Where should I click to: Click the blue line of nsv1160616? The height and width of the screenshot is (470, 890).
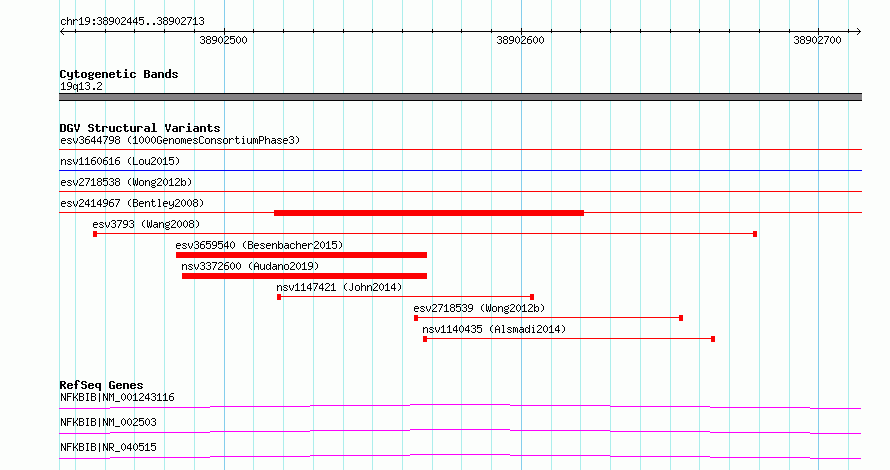tap(460, 170)
